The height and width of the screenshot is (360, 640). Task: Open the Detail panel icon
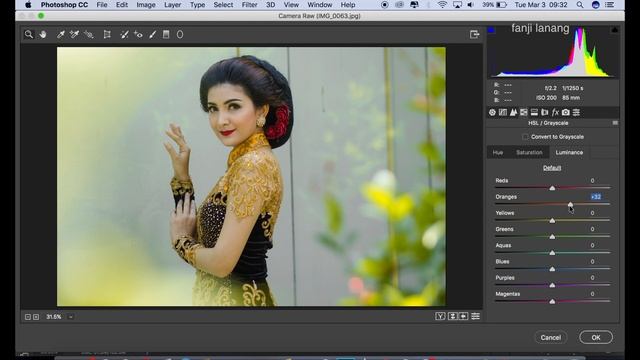click(513, 112)
